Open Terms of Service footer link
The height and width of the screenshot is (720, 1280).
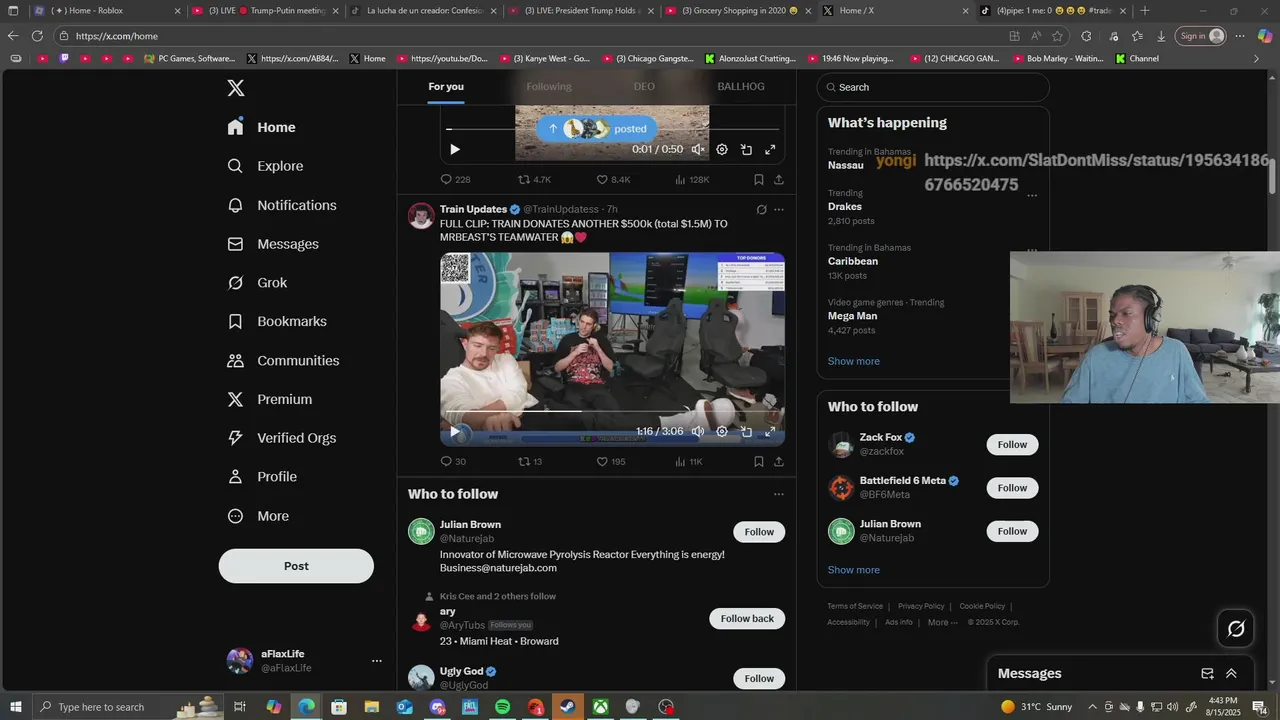[855, 606]
